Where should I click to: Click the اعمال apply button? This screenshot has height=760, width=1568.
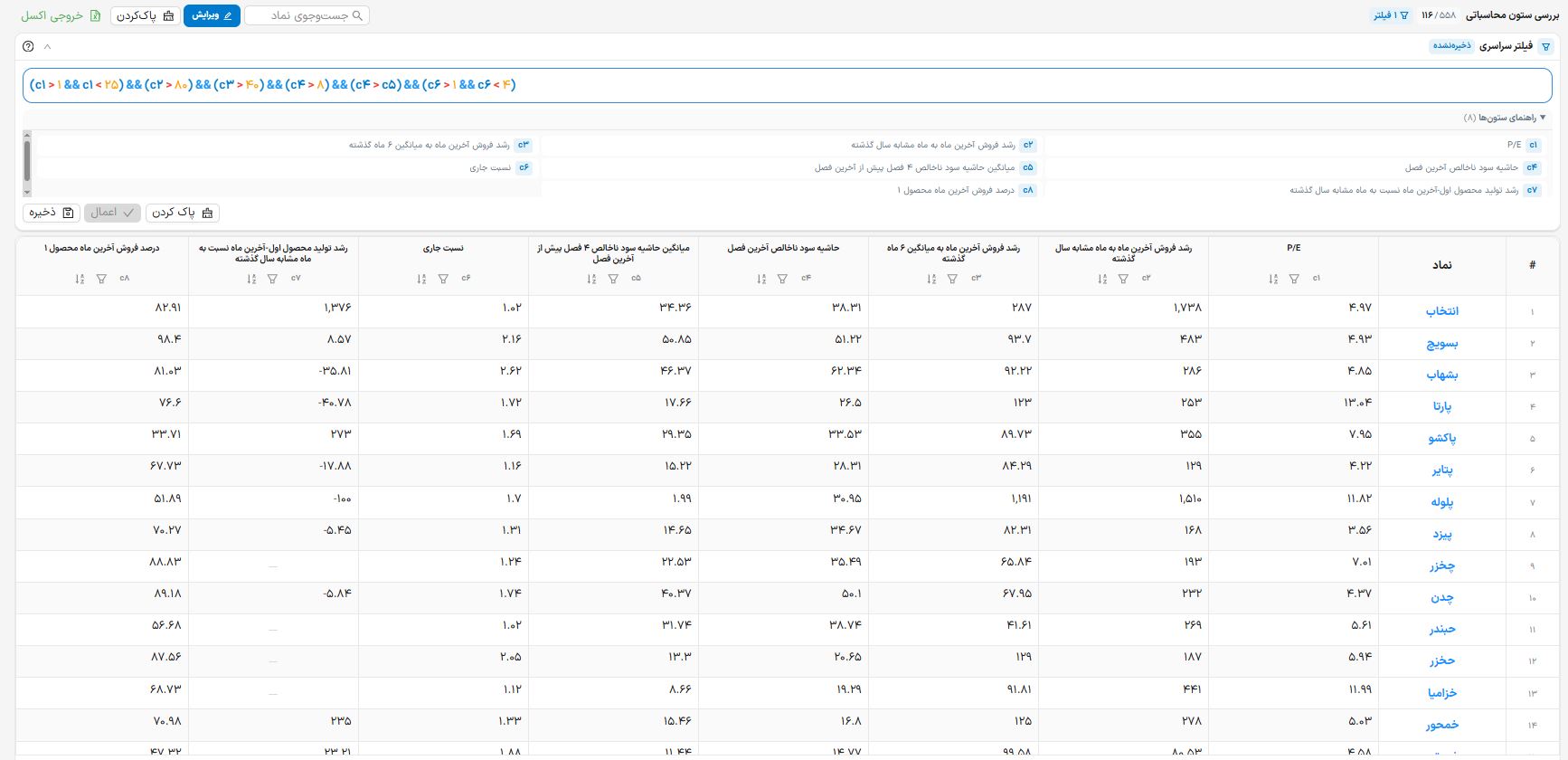point(112,213)
